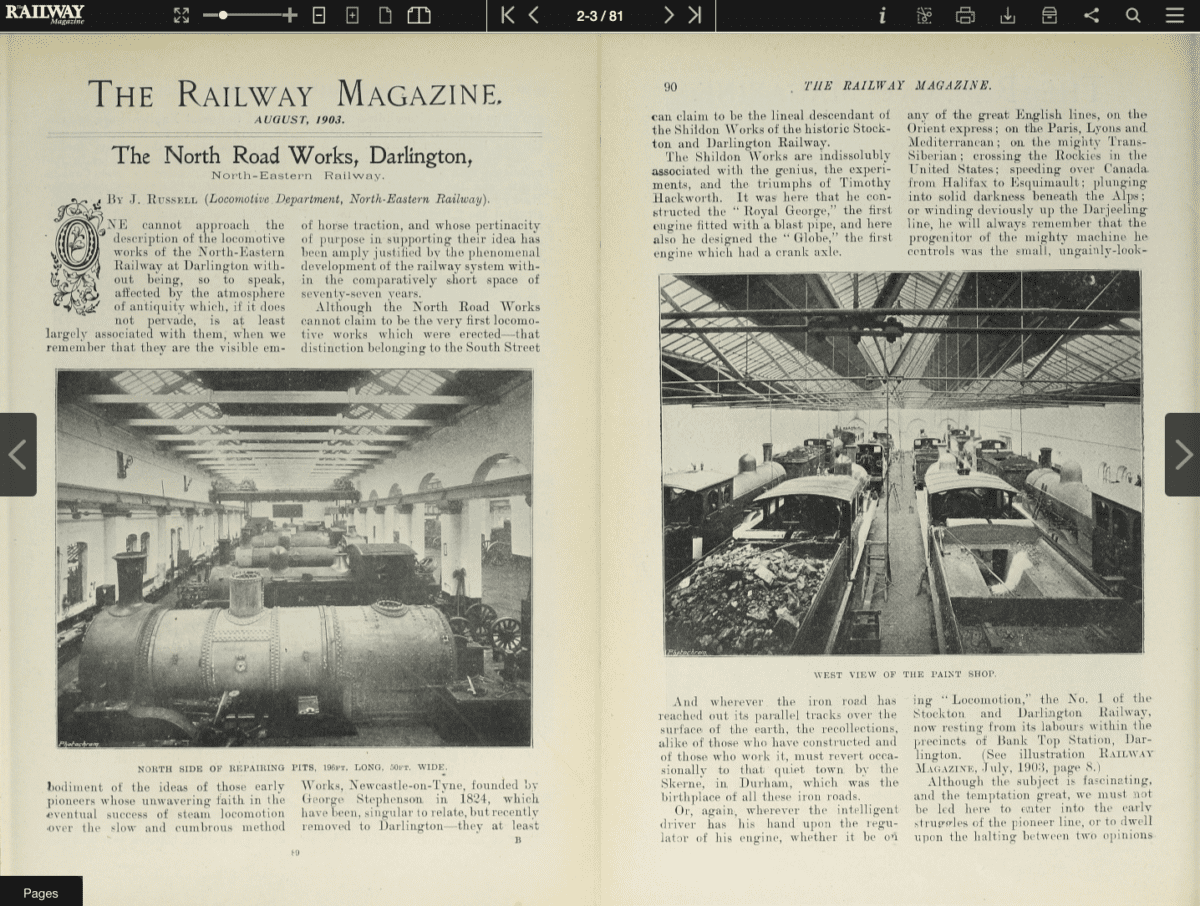This screenshot has height=906, width=1200.
Task: Open the hamburger menu
Action: 1175,15
